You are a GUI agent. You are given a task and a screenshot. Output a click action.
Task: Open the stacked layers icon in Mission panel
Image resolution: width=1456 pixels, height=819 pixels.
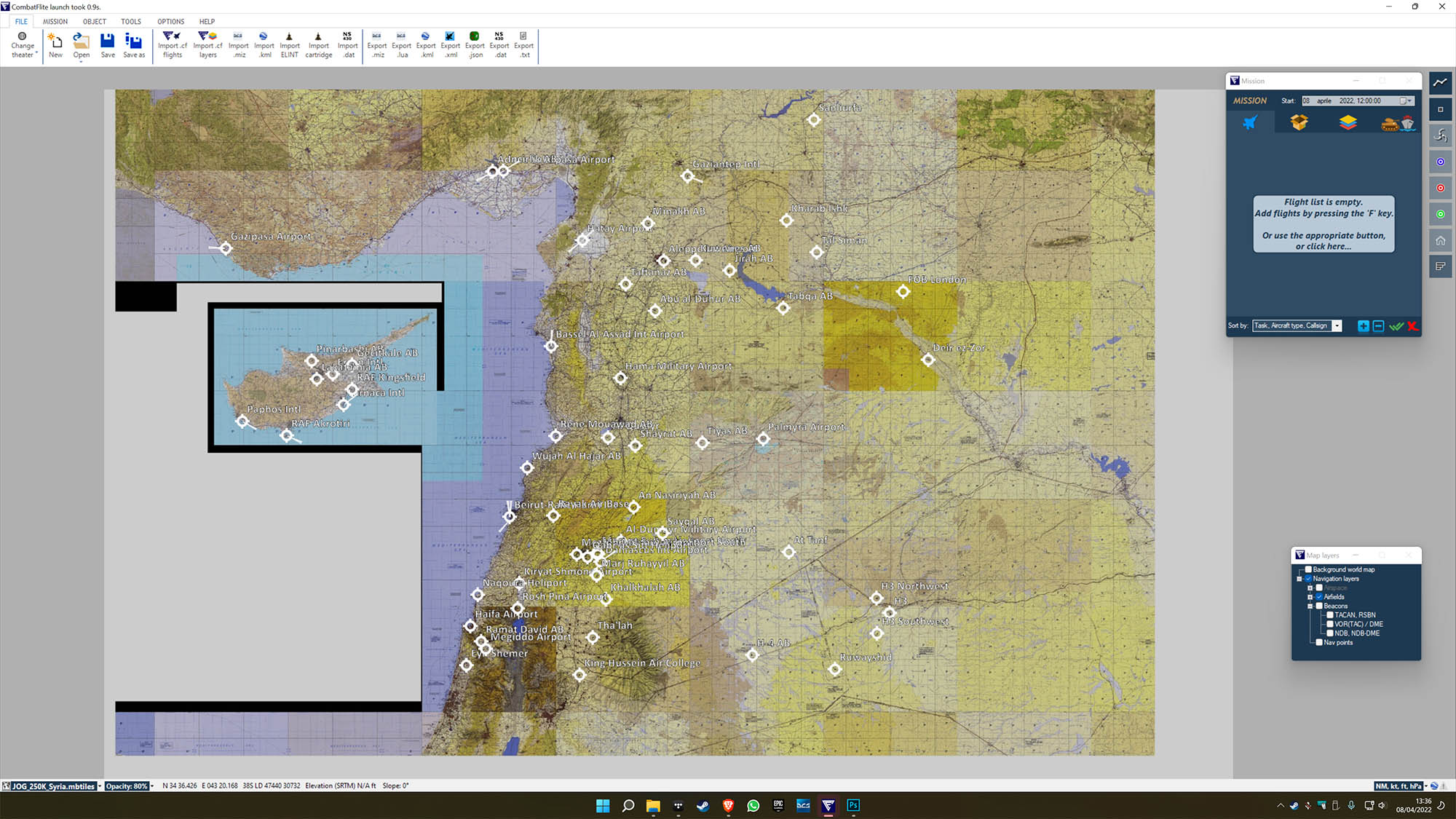pos(1348,122)
